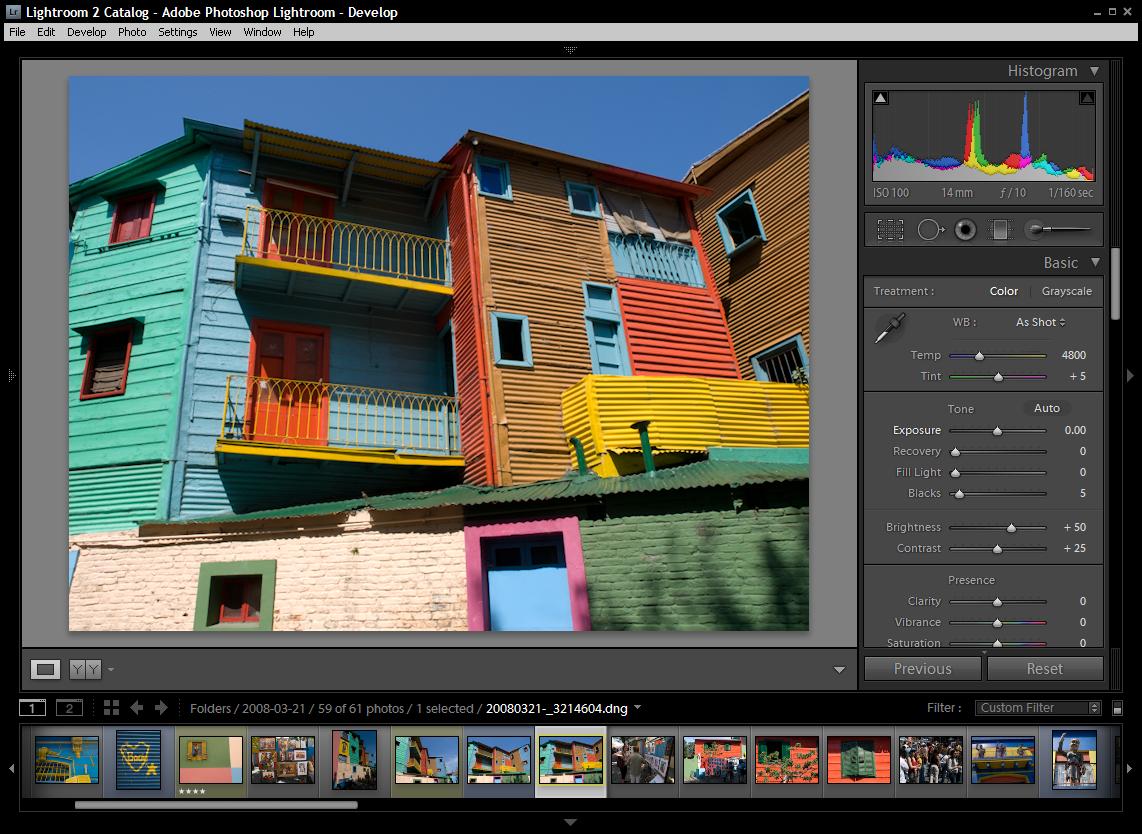
Task: Open the Custom Filter dropdown
Action: pos(1038,708)
